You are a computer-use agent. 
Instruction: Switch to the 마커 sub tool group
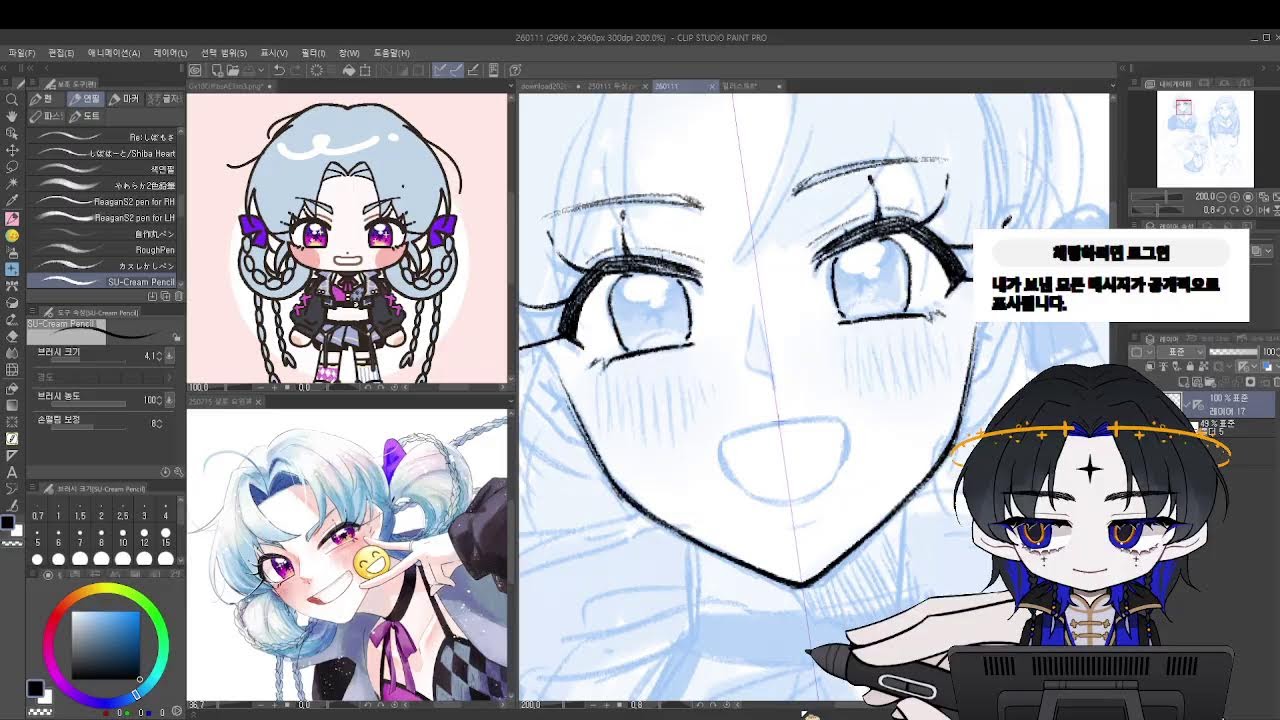tap(125, 99)
